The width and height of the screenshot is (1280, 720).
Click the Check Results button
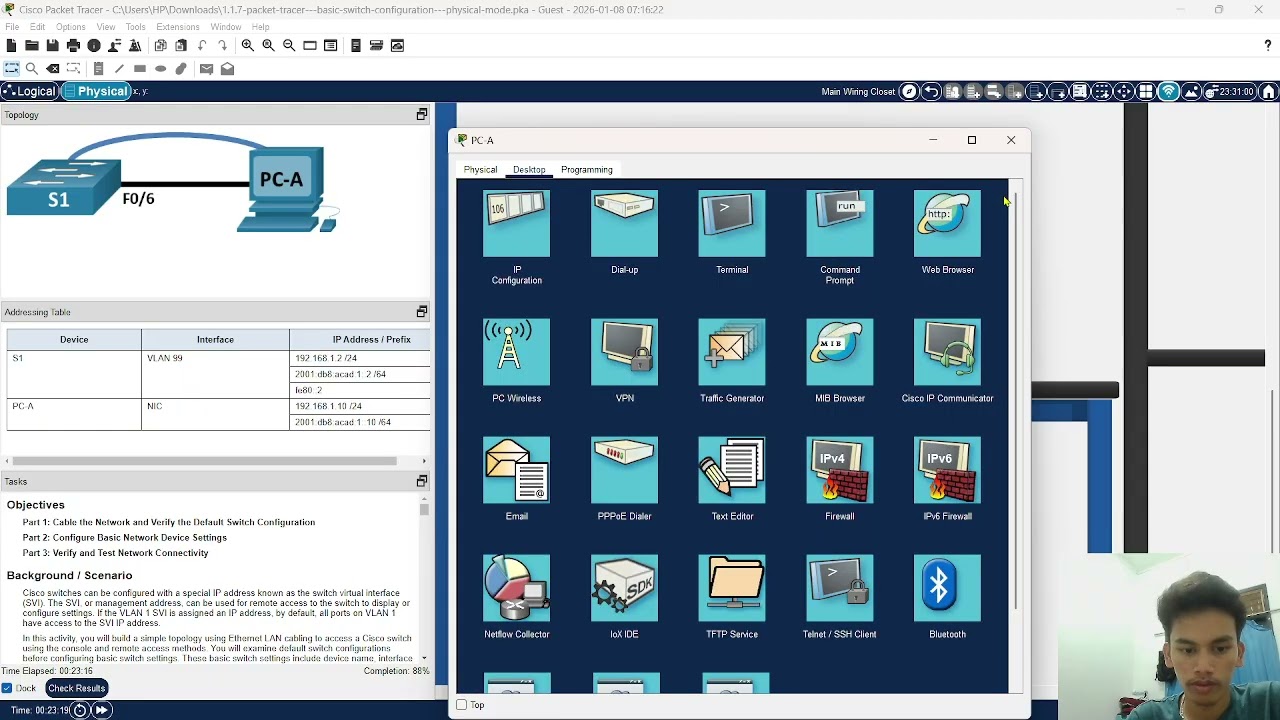(x=76, y=688)
